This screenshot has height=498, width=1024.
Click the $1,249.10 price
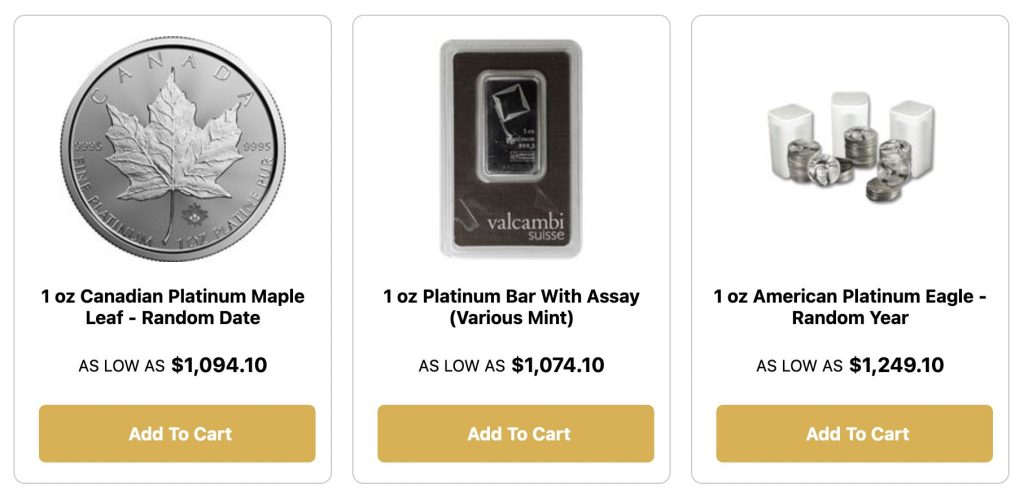(896, 365)
